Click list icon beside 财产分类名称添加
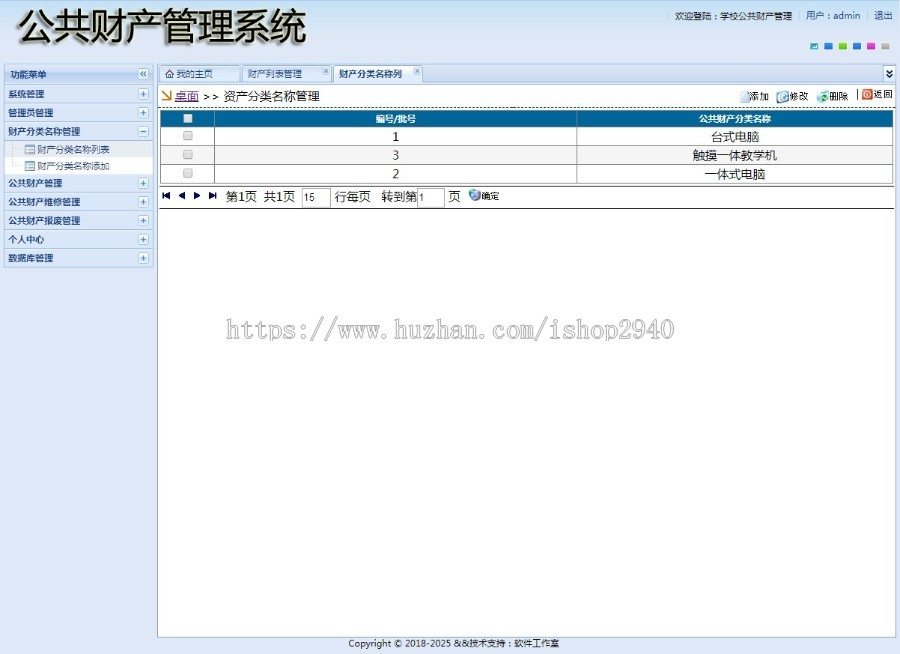Image resolution: width=900 pixels, height=654 pixels. click(30, 167)
